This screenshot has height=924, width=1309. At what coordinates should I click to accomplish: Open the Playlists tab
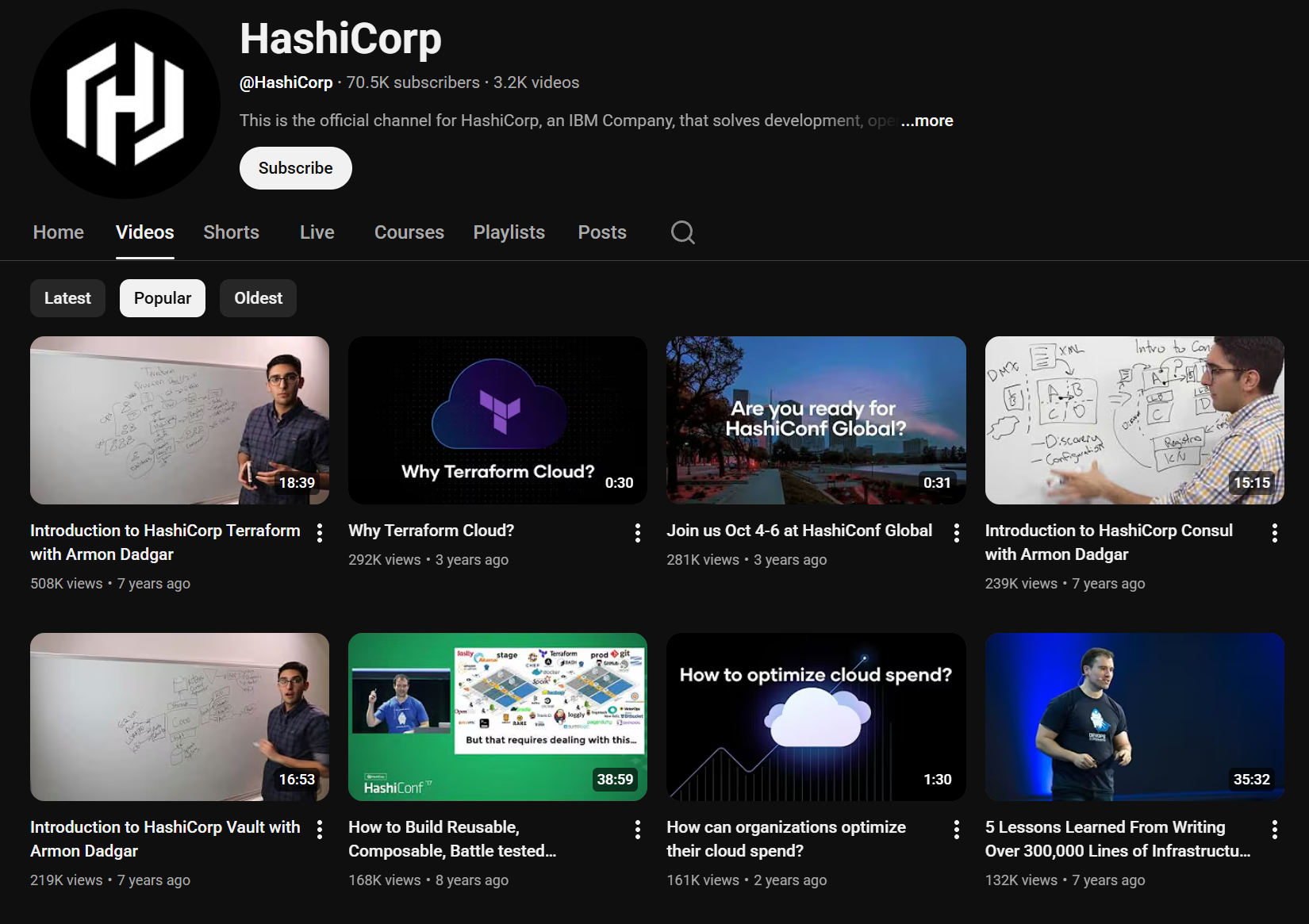tap(509, 232)
